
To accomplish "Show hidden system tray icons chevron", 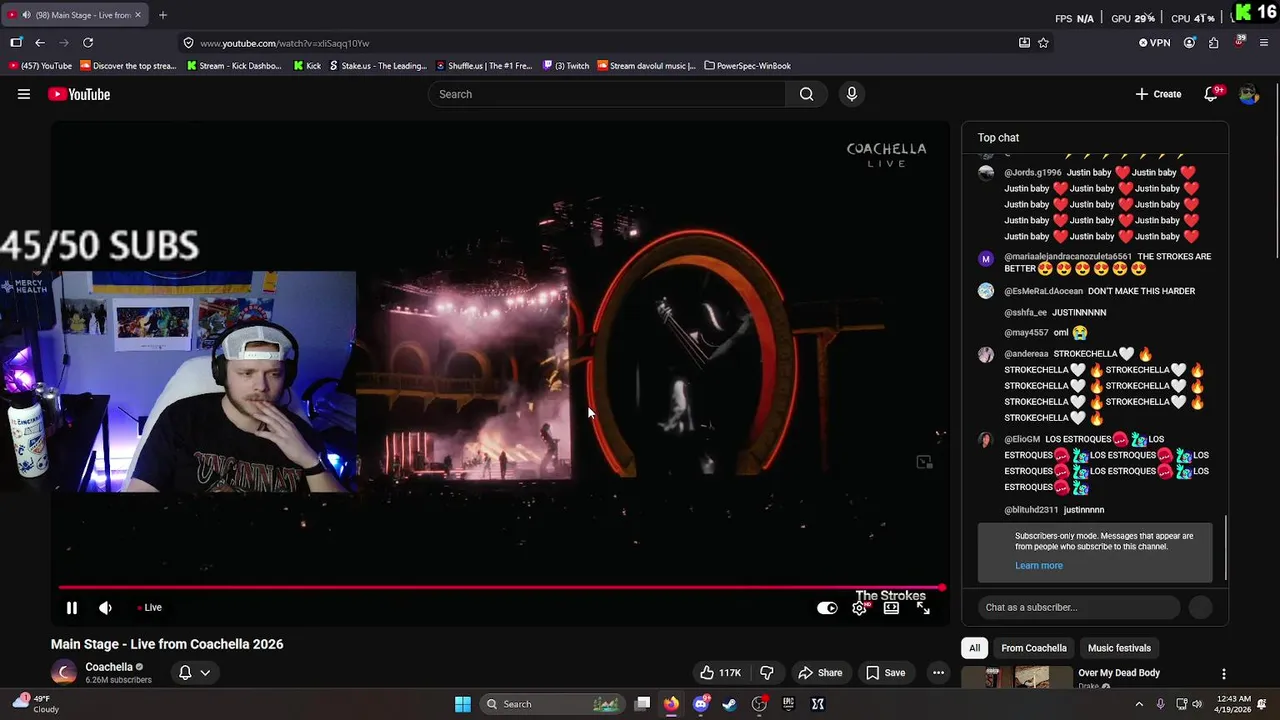I will [x=1139, y=704].
